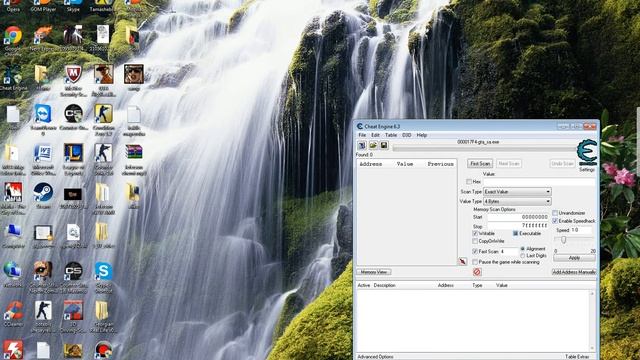Screen dimensions: 640x360
Task: Open Google Chrome desktop shortcut
Action: tap(13, 36)
